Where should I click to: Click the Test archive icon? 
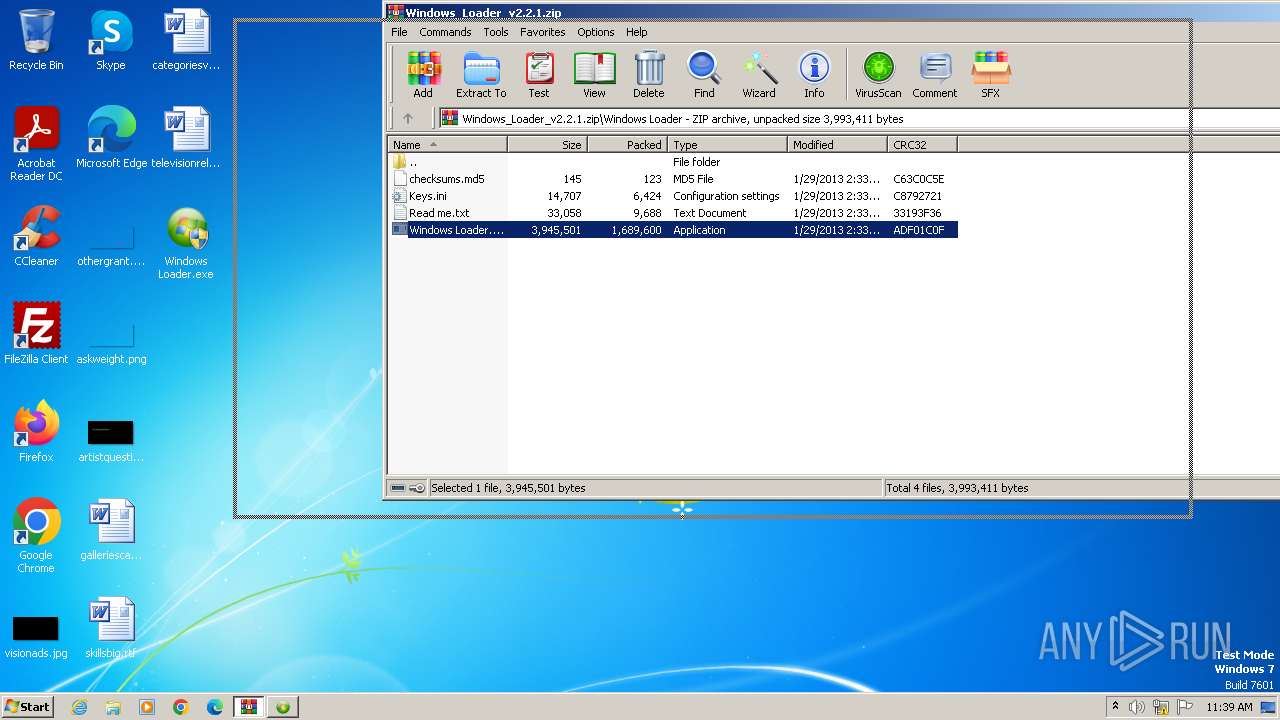[539, 75]
